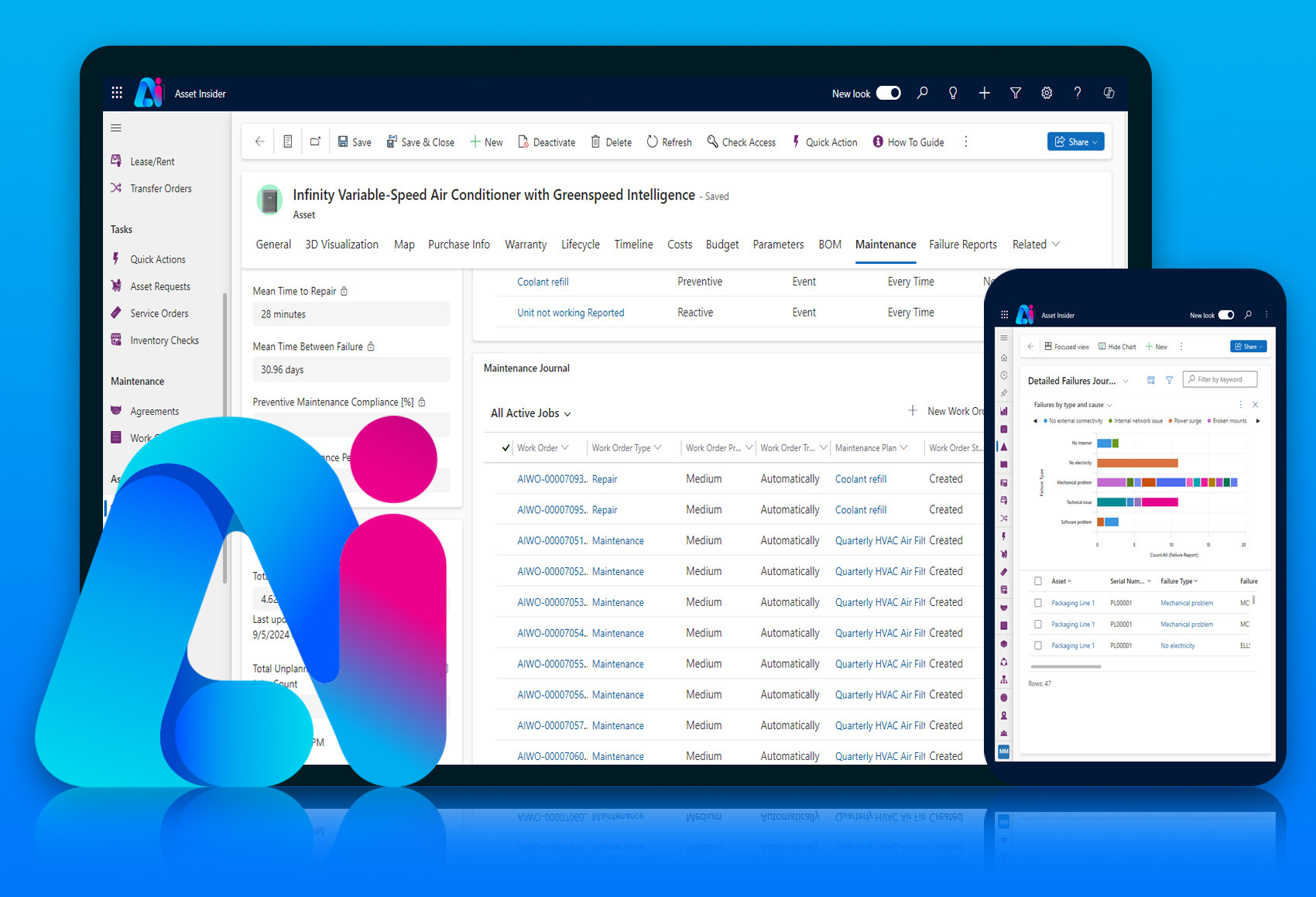
Task: Open work order AIWO-00007093 link
Action: pyautogui.click(x=552, y=479)
